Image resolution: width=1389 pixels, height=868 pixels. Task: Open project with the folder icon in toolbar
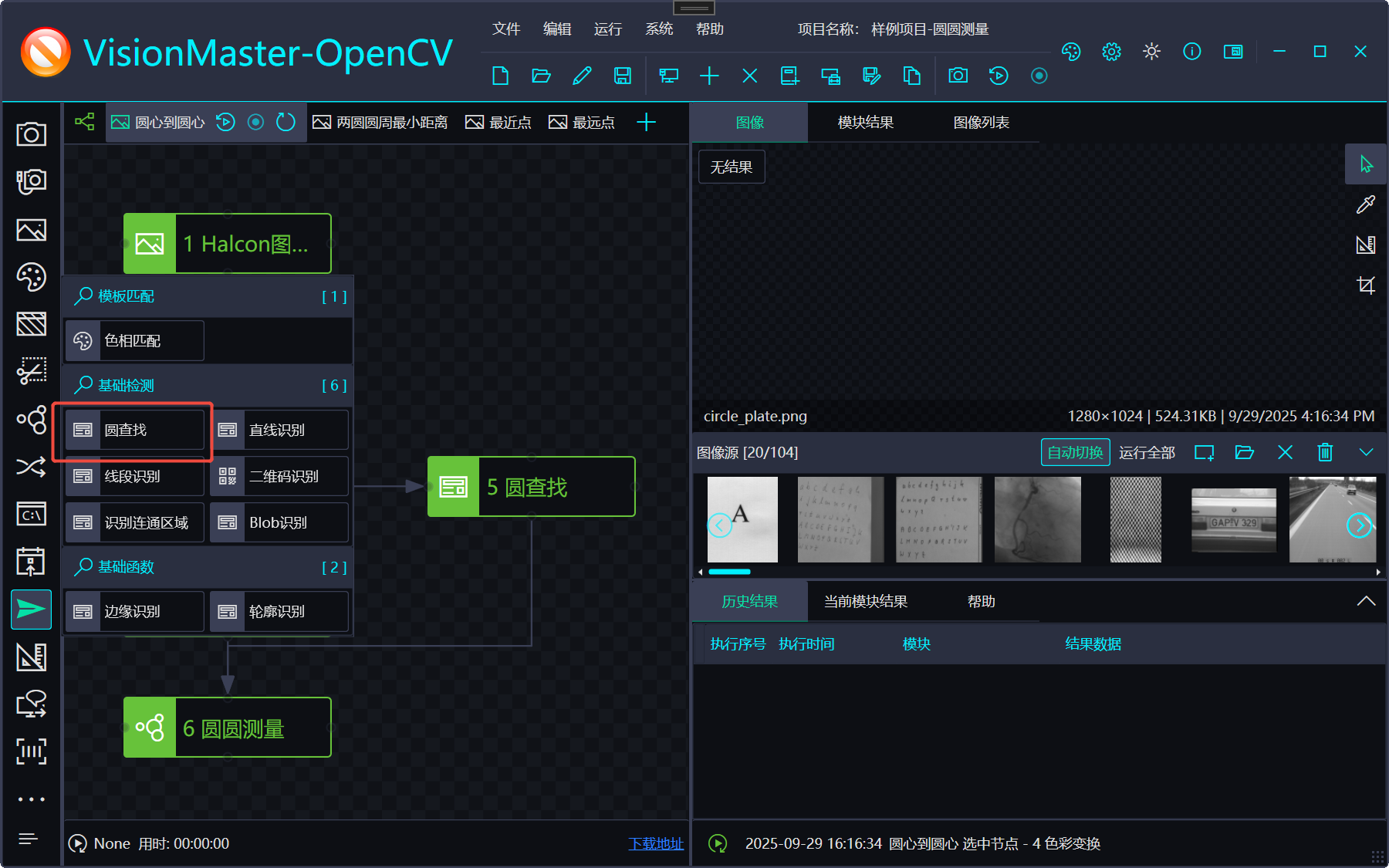pyautogui.click(x=541, y=76)
